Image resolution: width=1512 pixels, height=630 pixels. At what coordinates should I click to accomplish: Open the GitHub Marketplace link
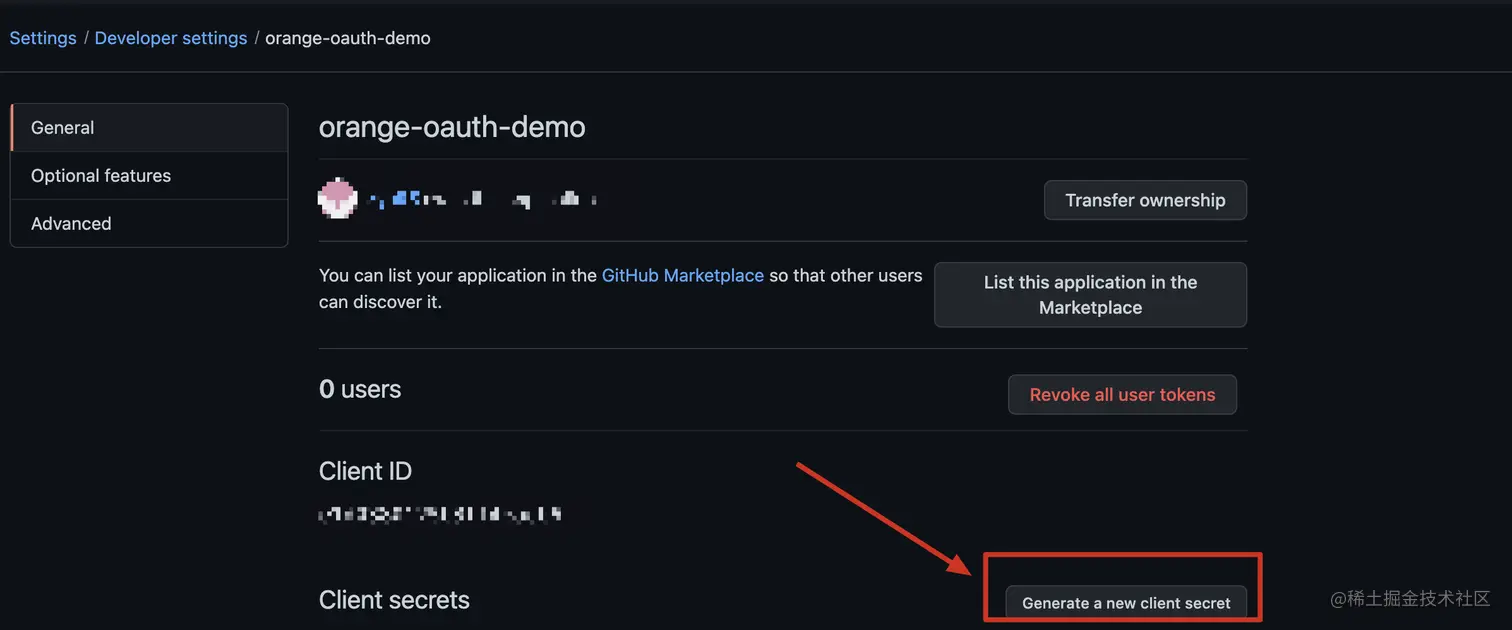(683, 275)
